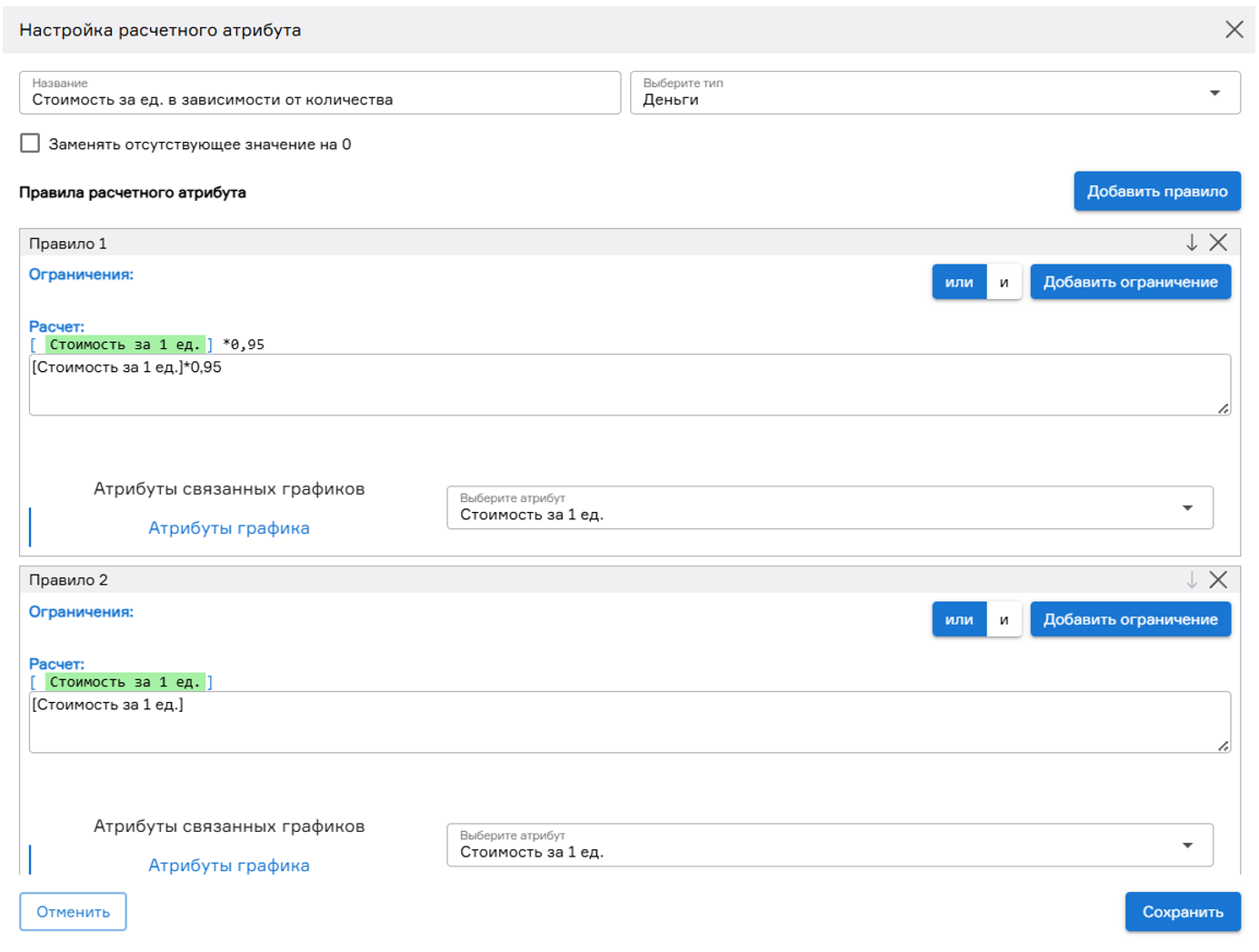The width and height of the screenshot is (1259, 952).
Task: Expand attribute dropdown in Правило 1
Action: click(x=829, y=507)
